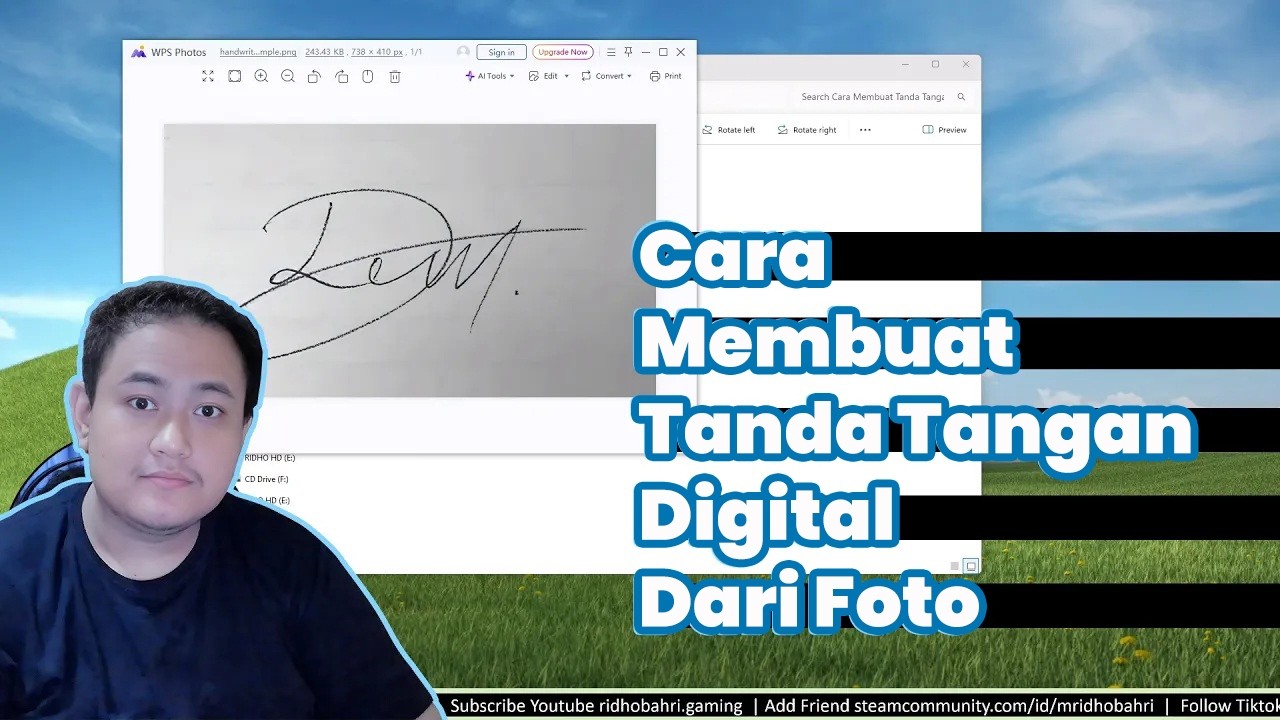Open the three-dots more options in Explorer
This screenshot has width=1280, height=720.
[x=865, y=130]
